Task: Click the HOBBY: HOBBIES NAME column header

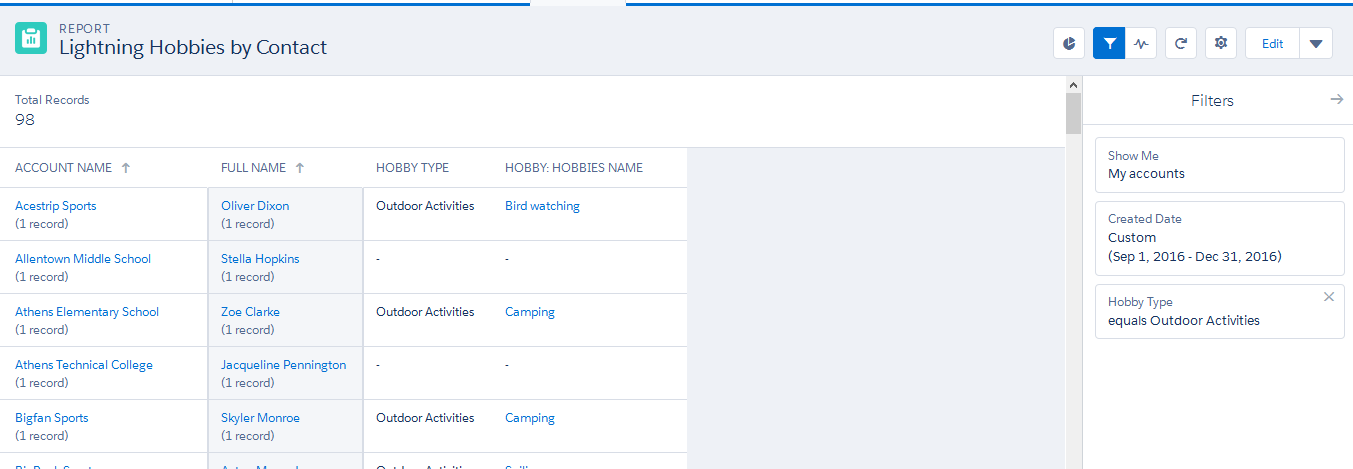Action: pos(574,168)
